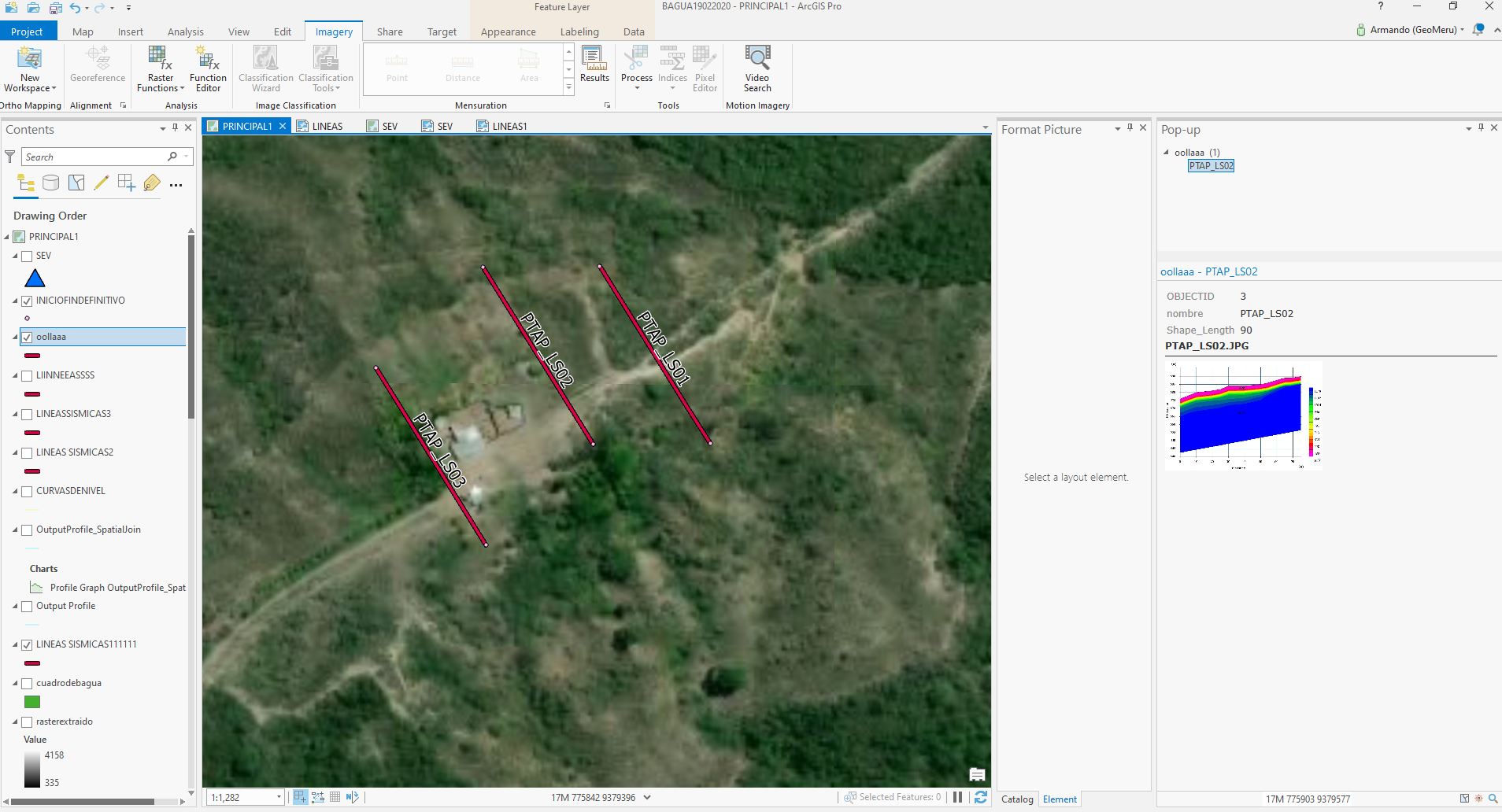This screenshot has height=812, width=1502.
Task: Open the Pixel Editor tool
Action: tap(704, 67)
